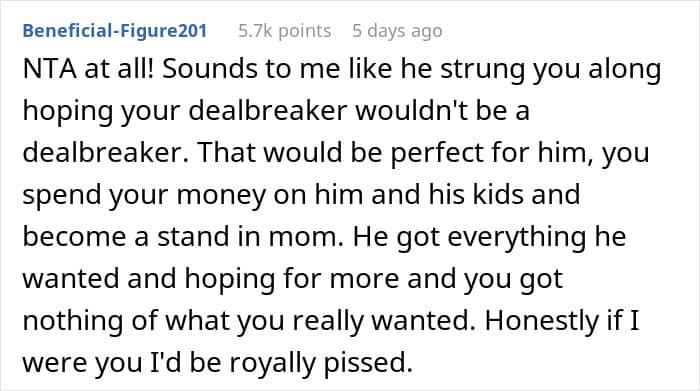Click the word 'dealbreaker.' starting the third line
Image resolution: width=700 pixels, height=391 pixels.
106,153
